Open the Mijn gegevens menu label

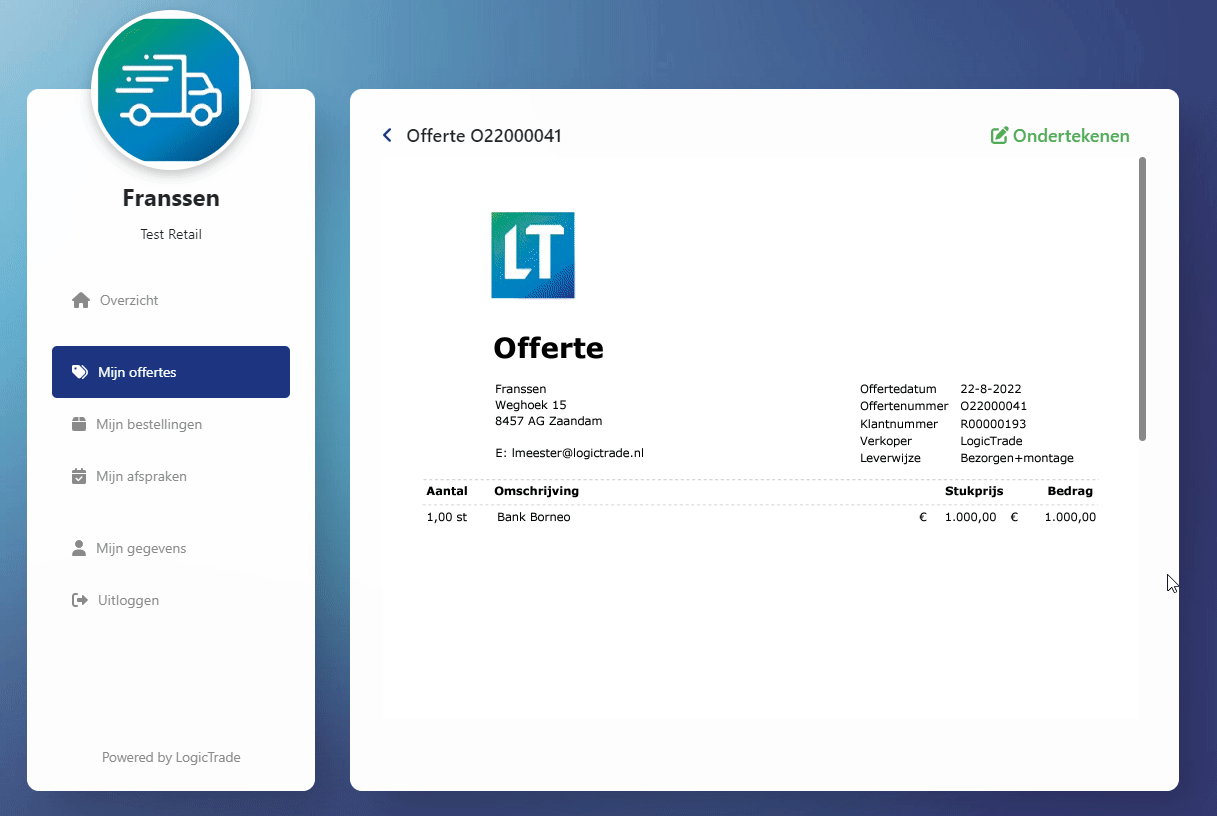click(x=141, y=548)
